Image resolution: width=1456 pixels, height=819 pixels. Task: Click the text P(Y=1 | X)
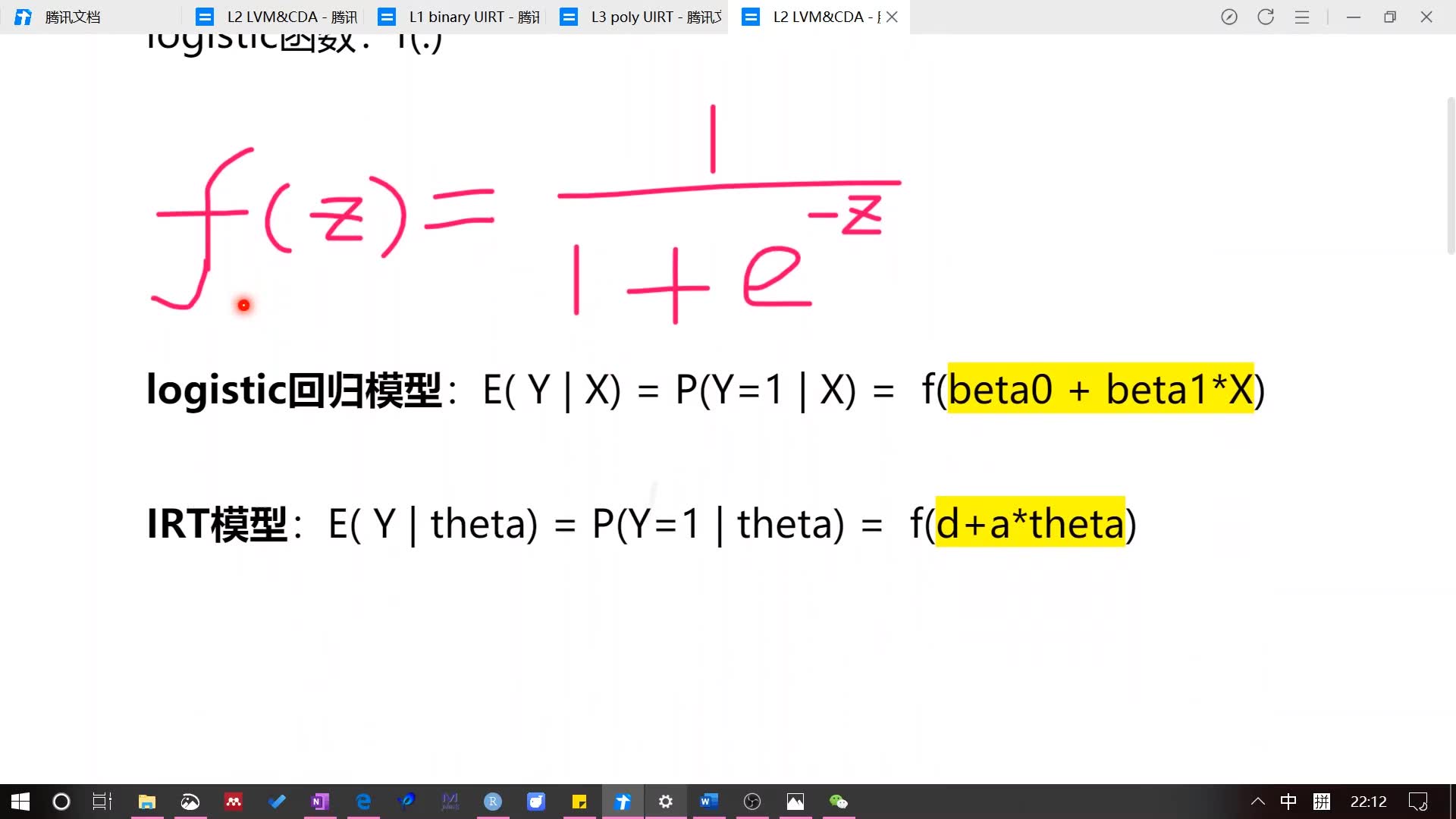pos(766,390)
